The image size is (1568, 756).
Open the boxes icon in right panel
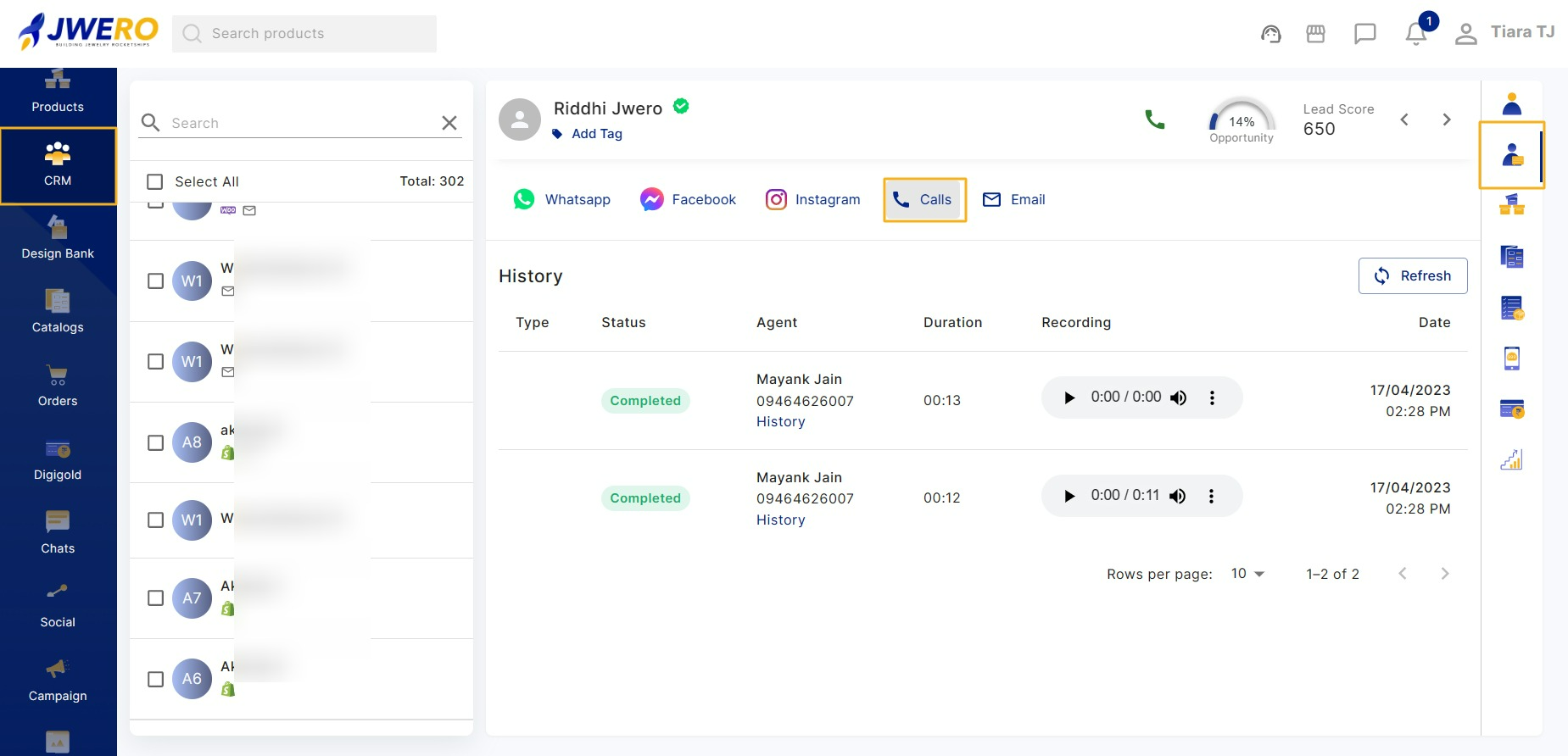pos(1512,205)
